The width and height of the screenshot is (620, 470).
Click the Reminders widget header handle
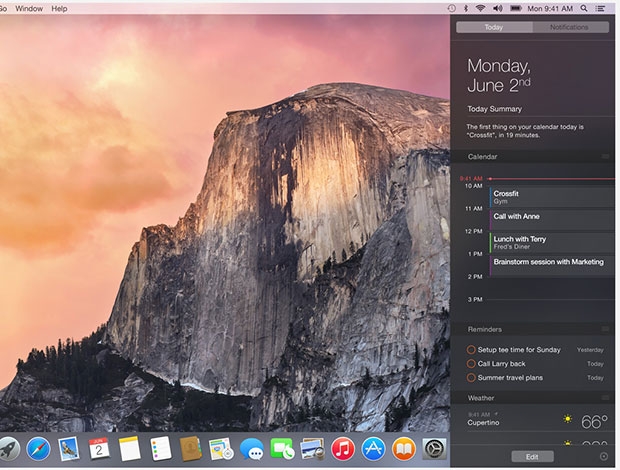605,329
